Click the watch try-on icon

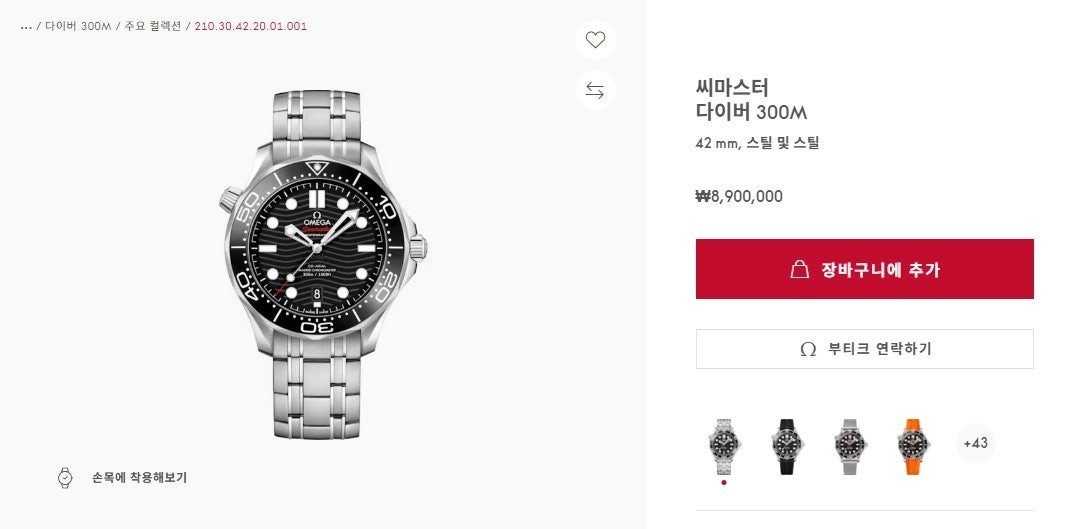[x=65, y=478]
